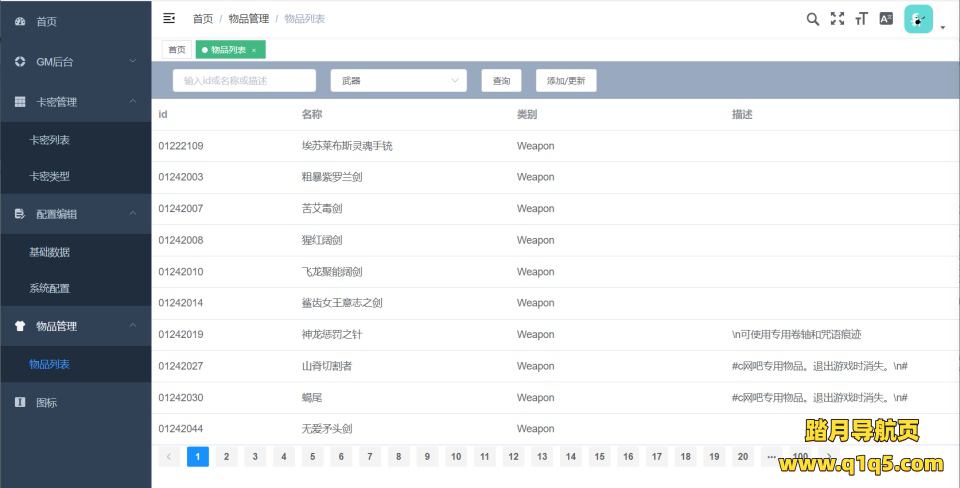Click the 图标 sidebar icon
The height and width of the screenshot is (488, 960).
click(x=20, y=402)
